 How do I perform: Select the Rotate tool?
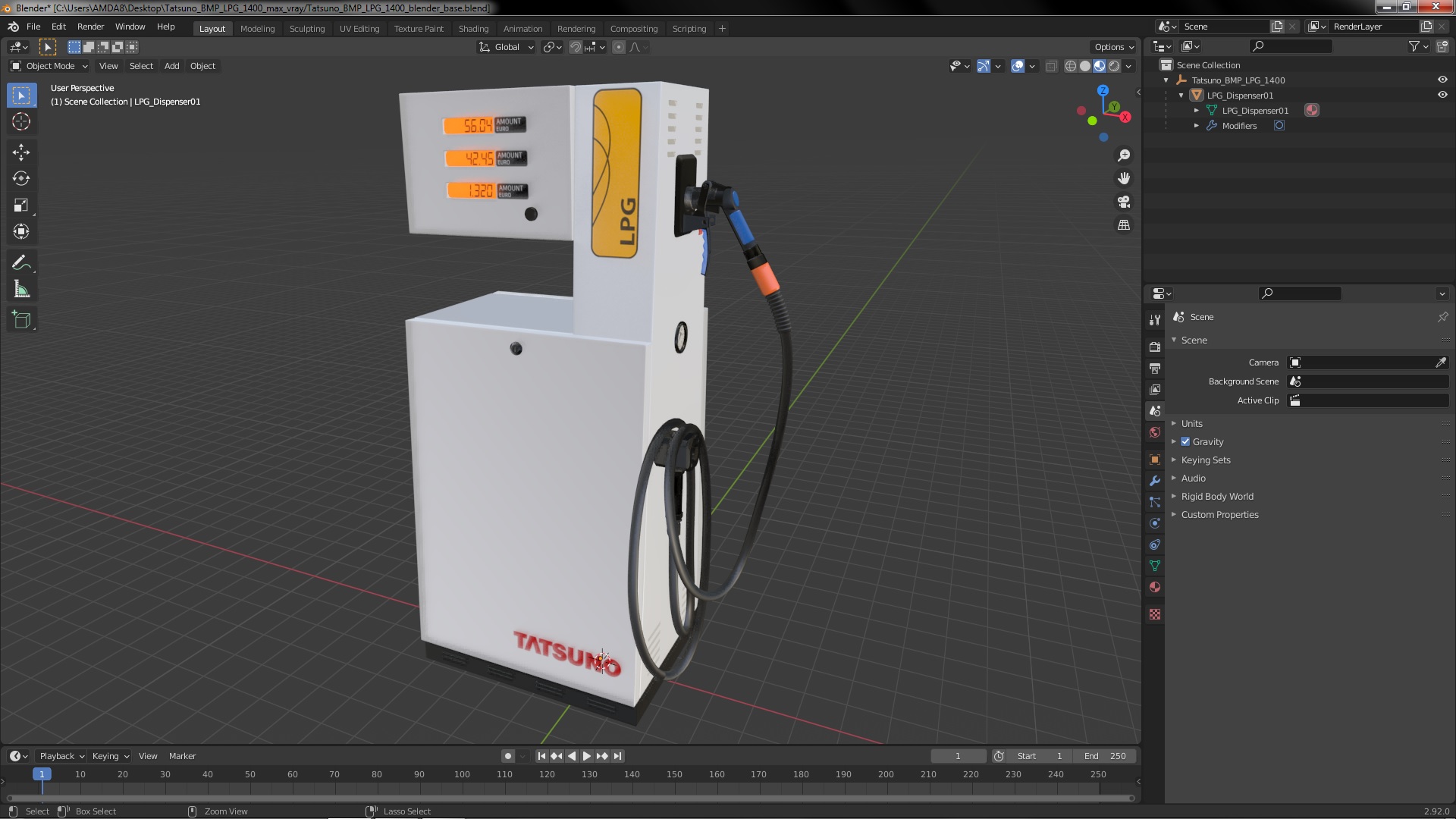[x=21, y=178]
